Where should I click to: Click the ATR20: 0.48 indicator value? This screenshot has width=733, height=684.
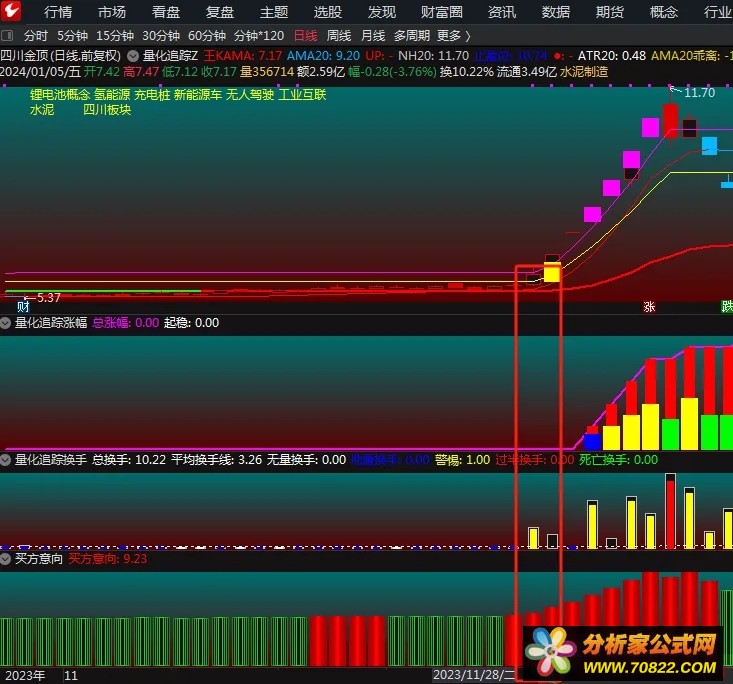[x=612, y=56]
